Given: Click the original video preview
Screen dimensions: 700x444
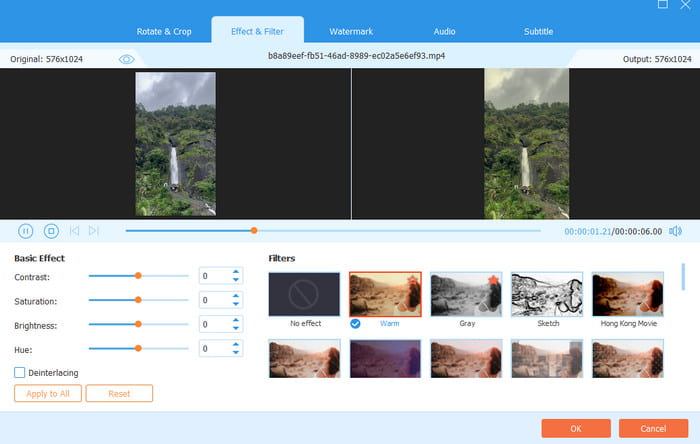Looking at the screenshot, I should (x=175, y=144).
